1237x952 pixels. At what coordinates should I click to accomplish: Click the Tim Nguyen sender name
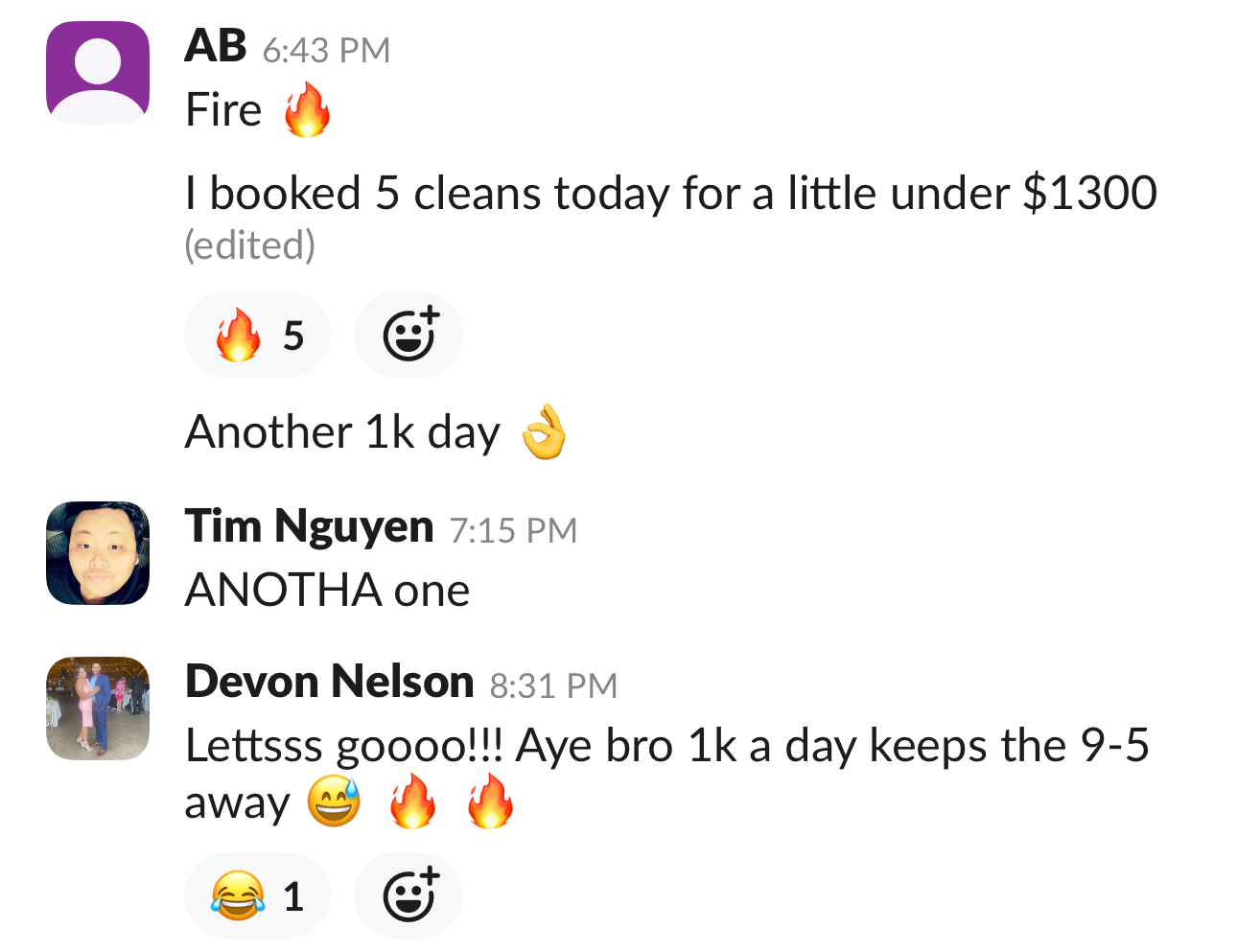309,526
